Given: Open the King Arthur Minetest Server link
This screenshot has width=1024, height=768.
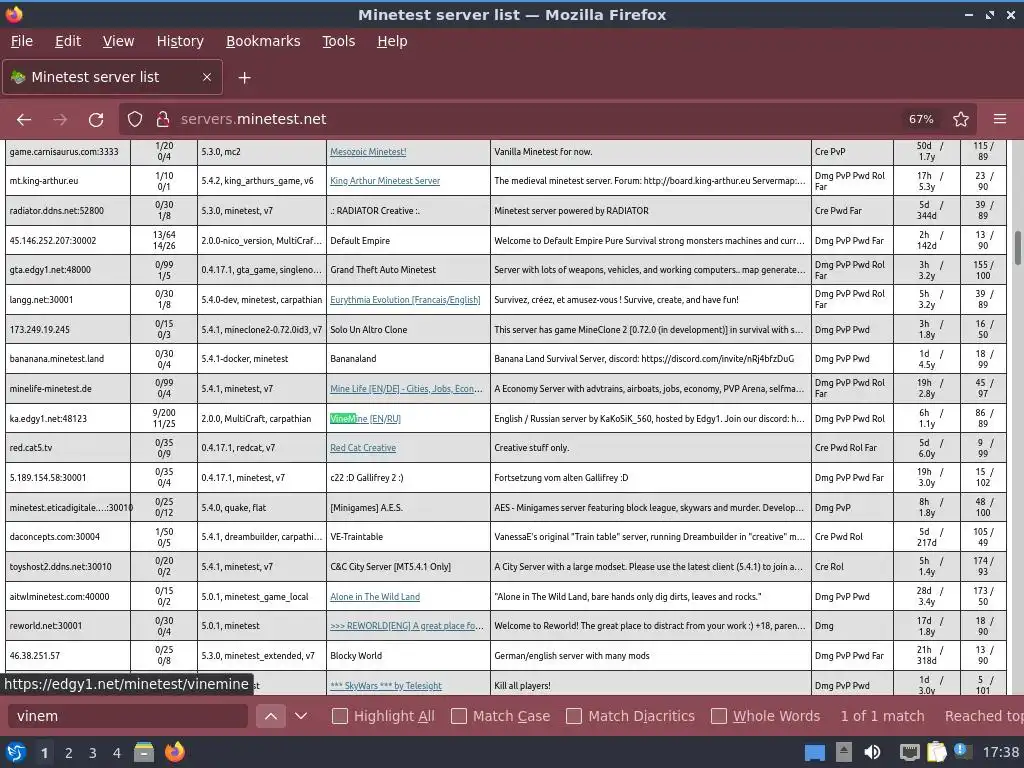Looking at the screenshot, I should pos(385,181).
